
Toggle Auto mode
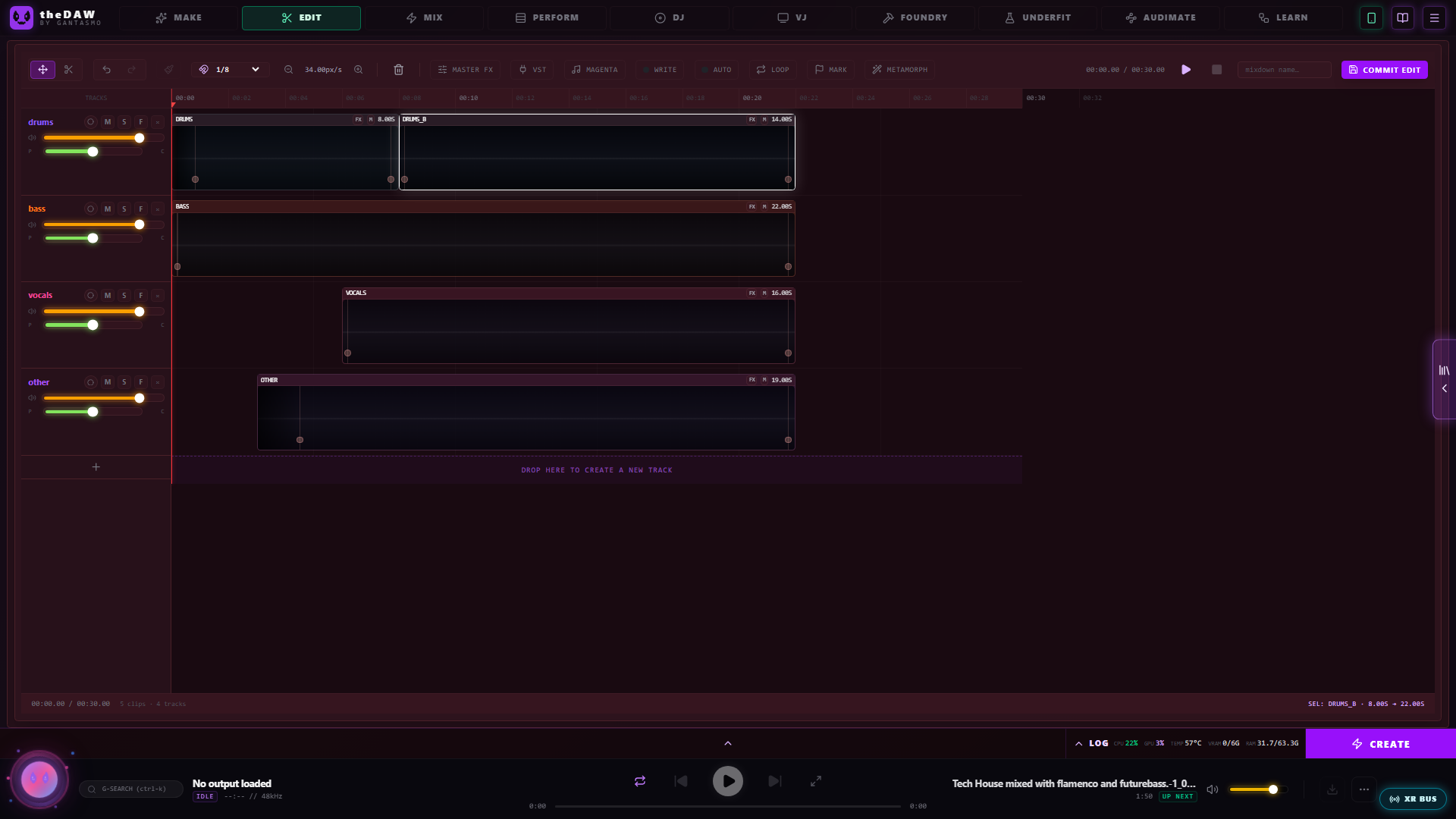click(x=717, y=70)
